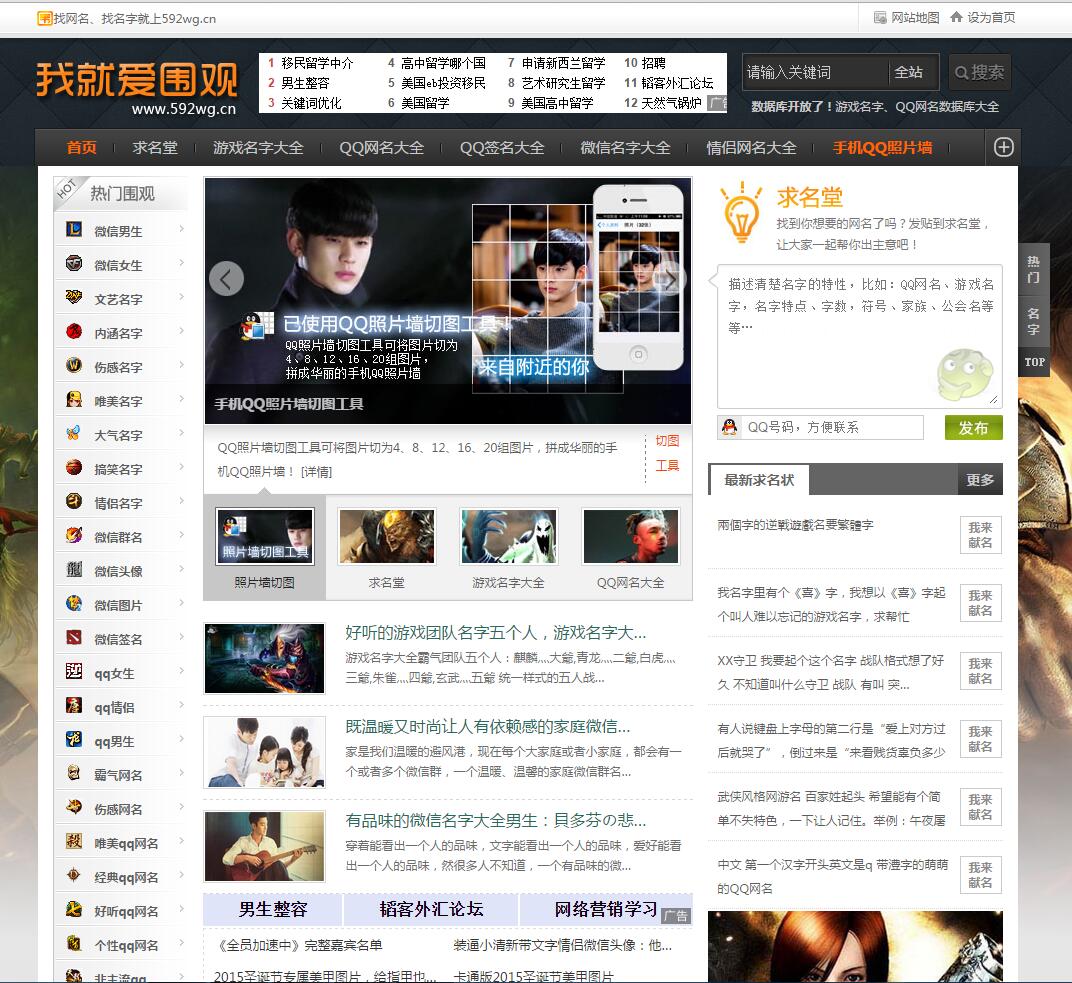
Task: Click the 经典qq网名 sidebar icon
Action: coord(74,875)
